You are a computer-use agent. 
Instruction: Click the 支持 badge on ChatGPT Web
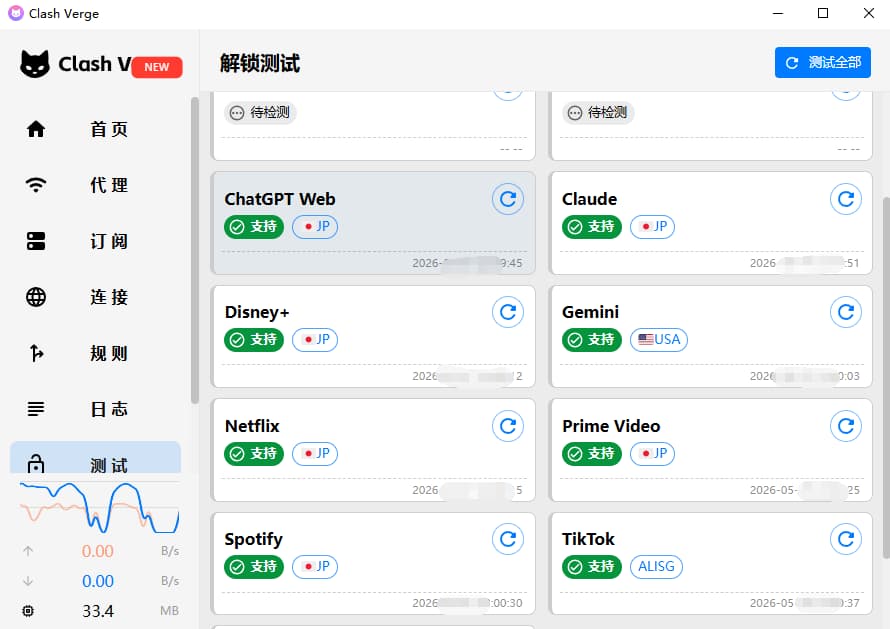(254, 227)
